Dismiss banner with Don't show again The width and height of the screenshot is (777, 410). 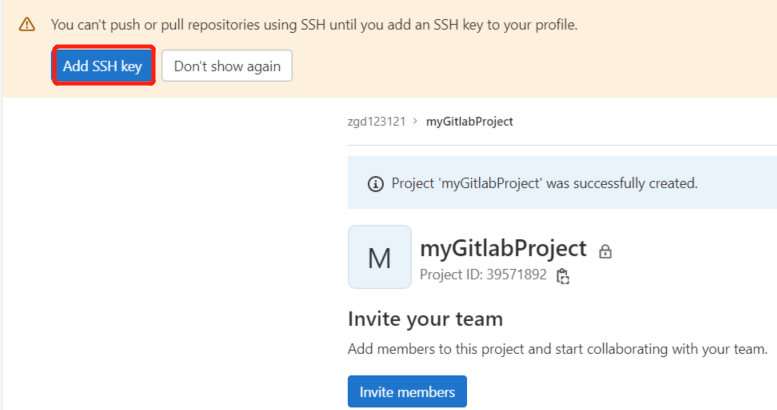227,66
